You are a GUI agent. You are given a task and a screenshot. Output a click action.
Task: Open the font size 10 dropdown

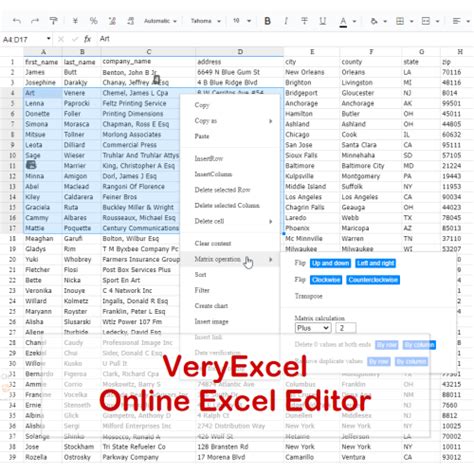click(242, 21)
